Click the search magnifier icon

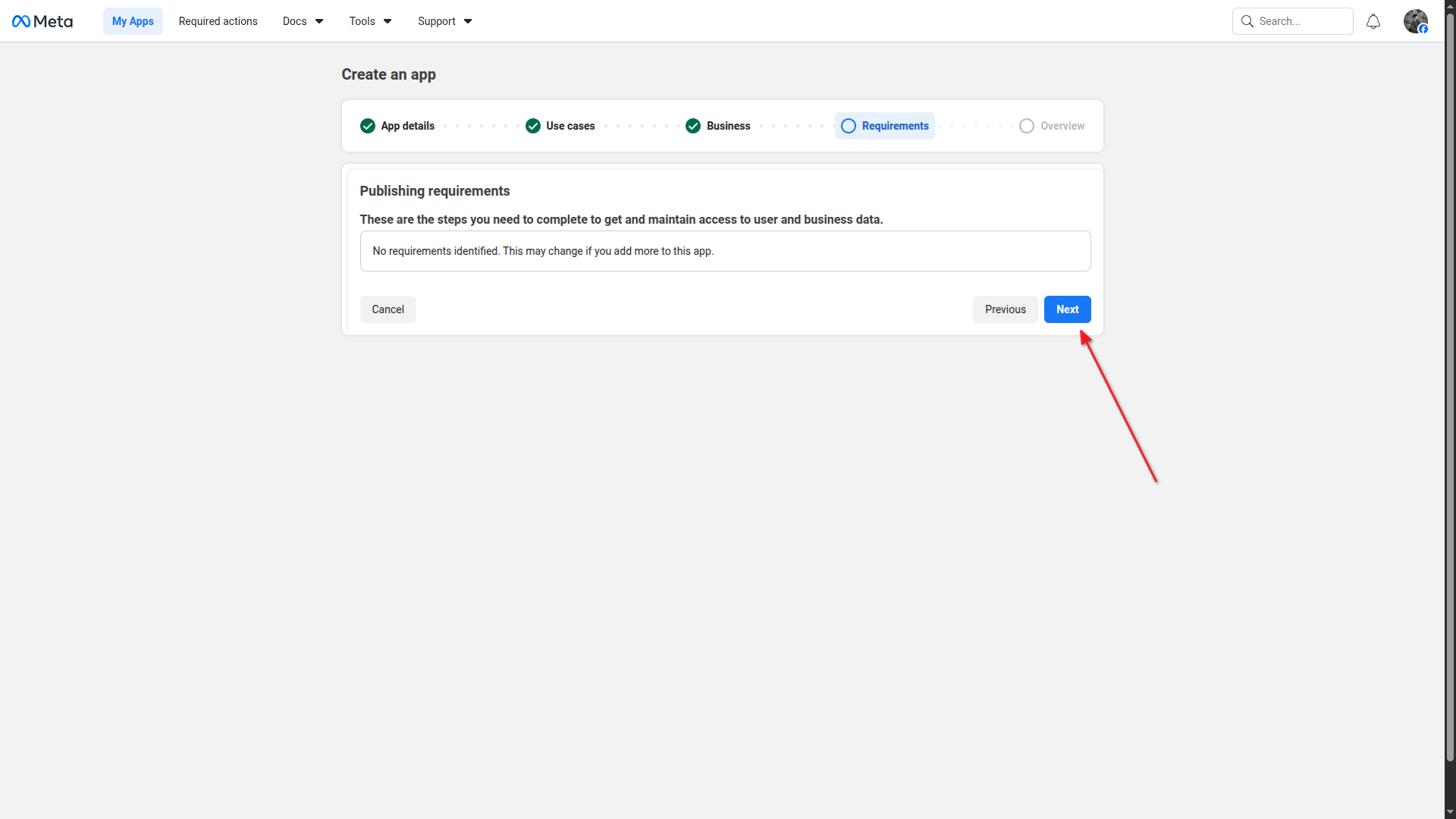pos(1247,21)
